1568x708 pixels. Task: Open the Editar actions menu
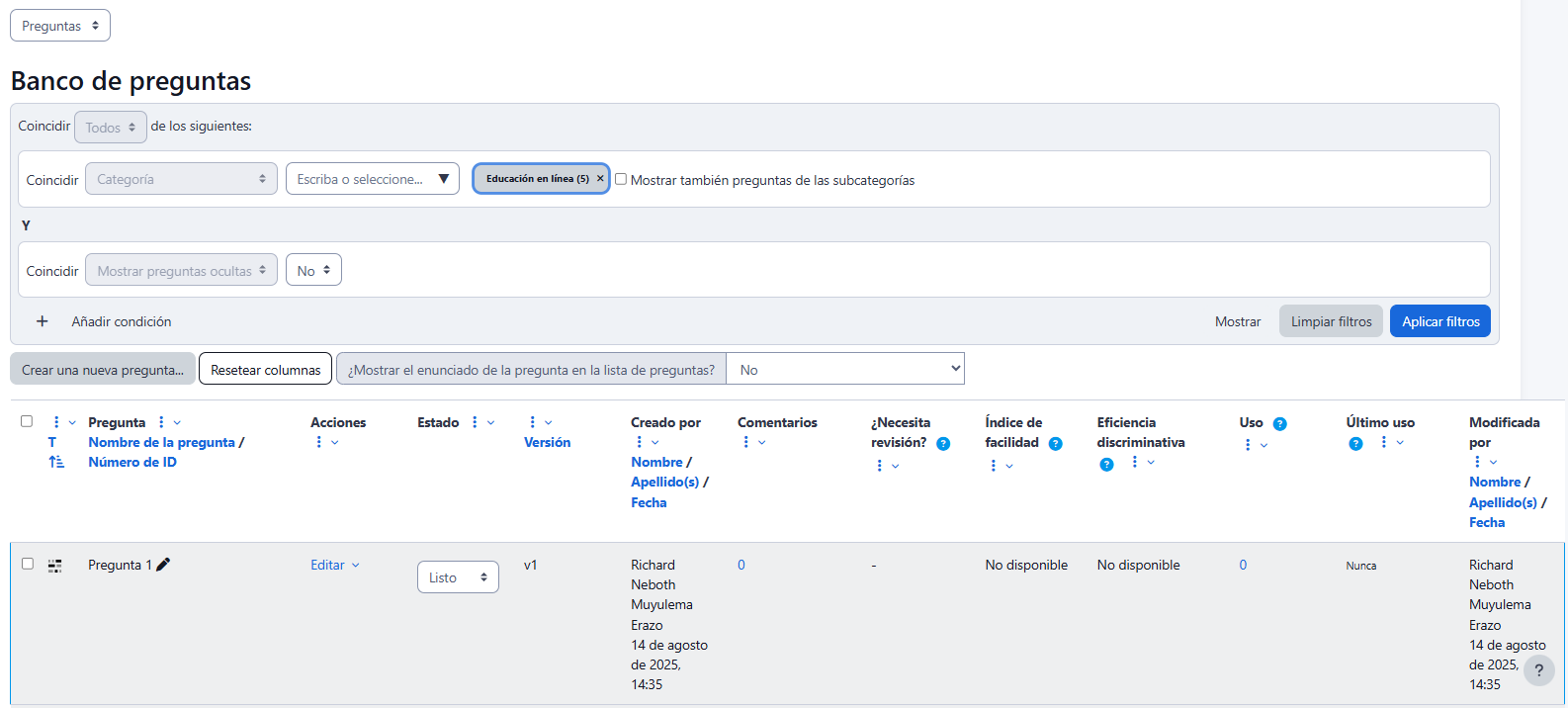point(334,566)
